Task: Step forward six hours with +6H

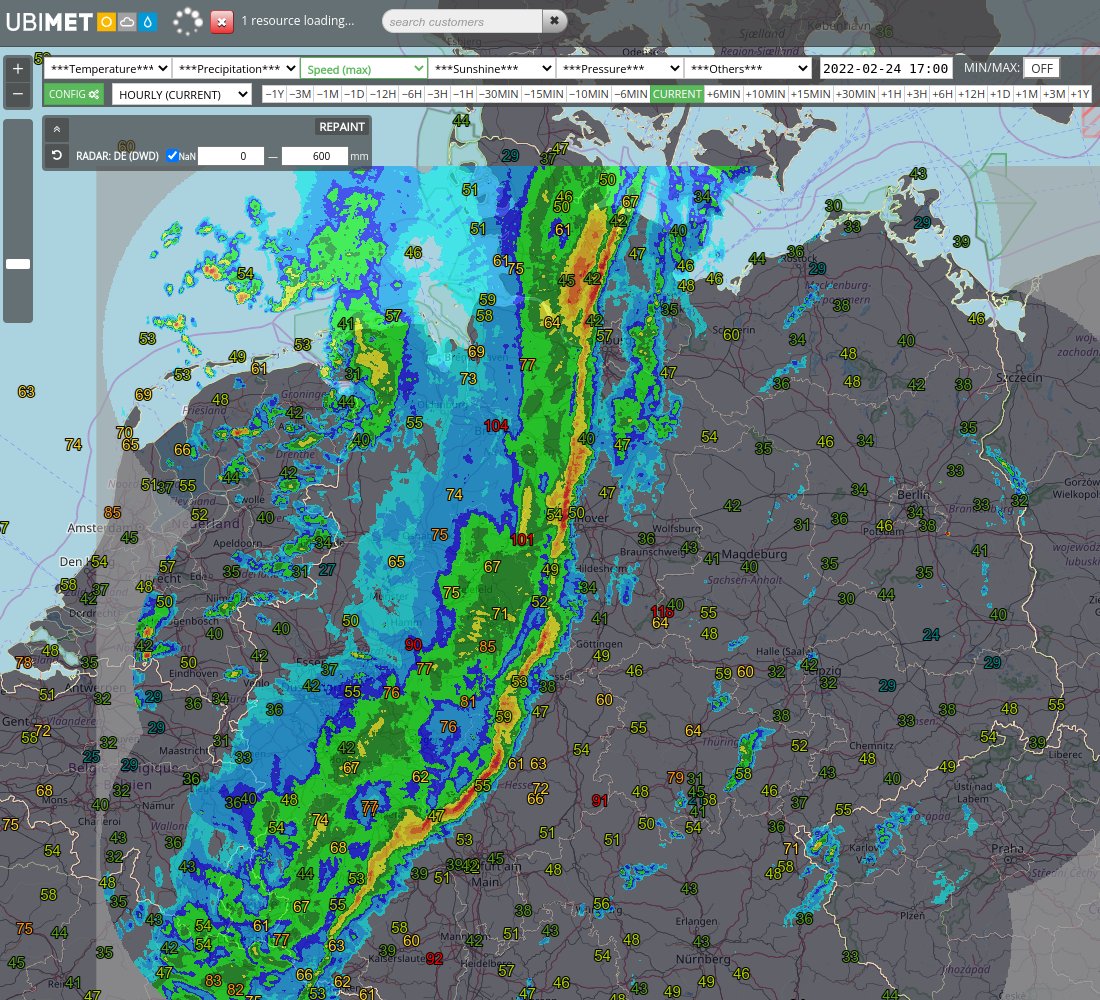Action: (x=942, y=94)
